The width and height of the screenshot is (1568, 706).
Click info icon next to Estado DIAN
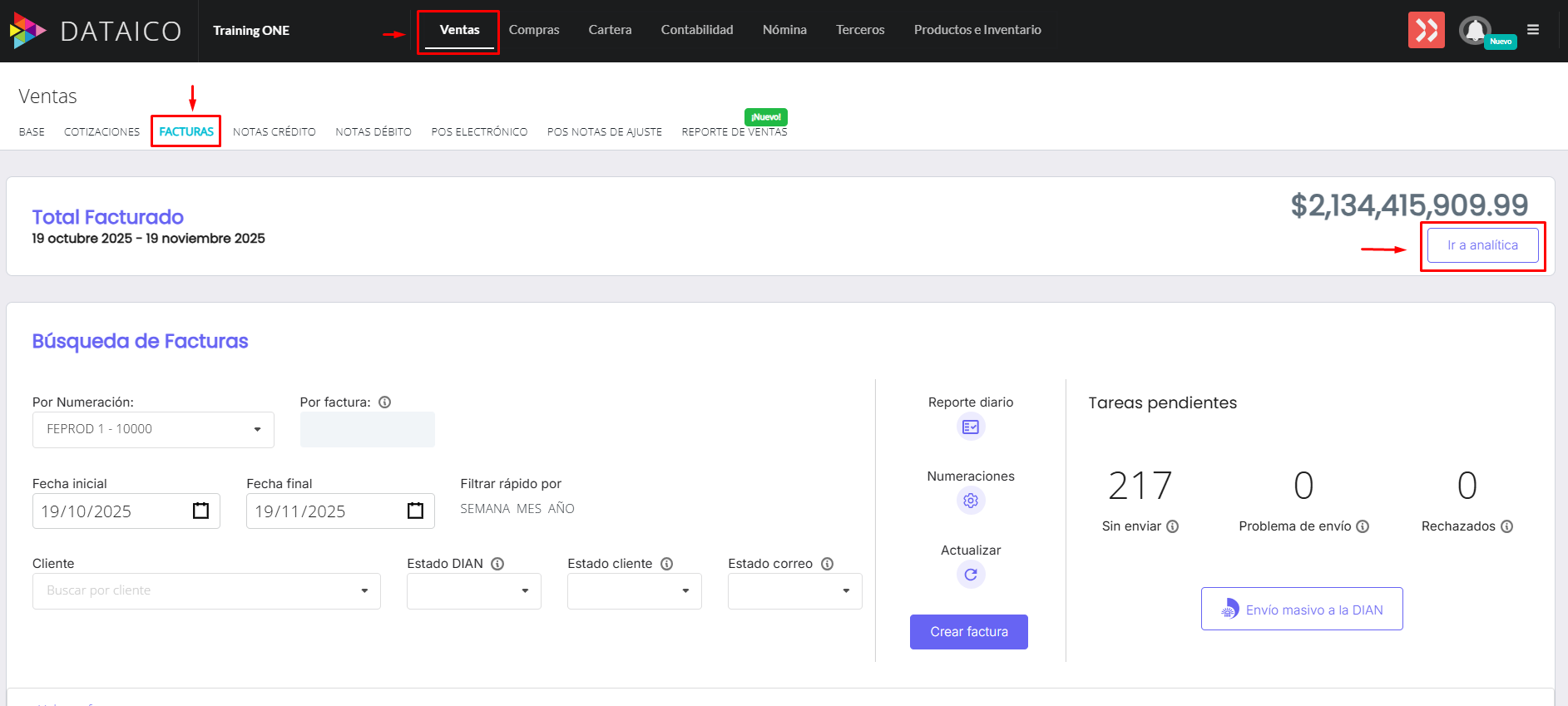pos(497,564)
